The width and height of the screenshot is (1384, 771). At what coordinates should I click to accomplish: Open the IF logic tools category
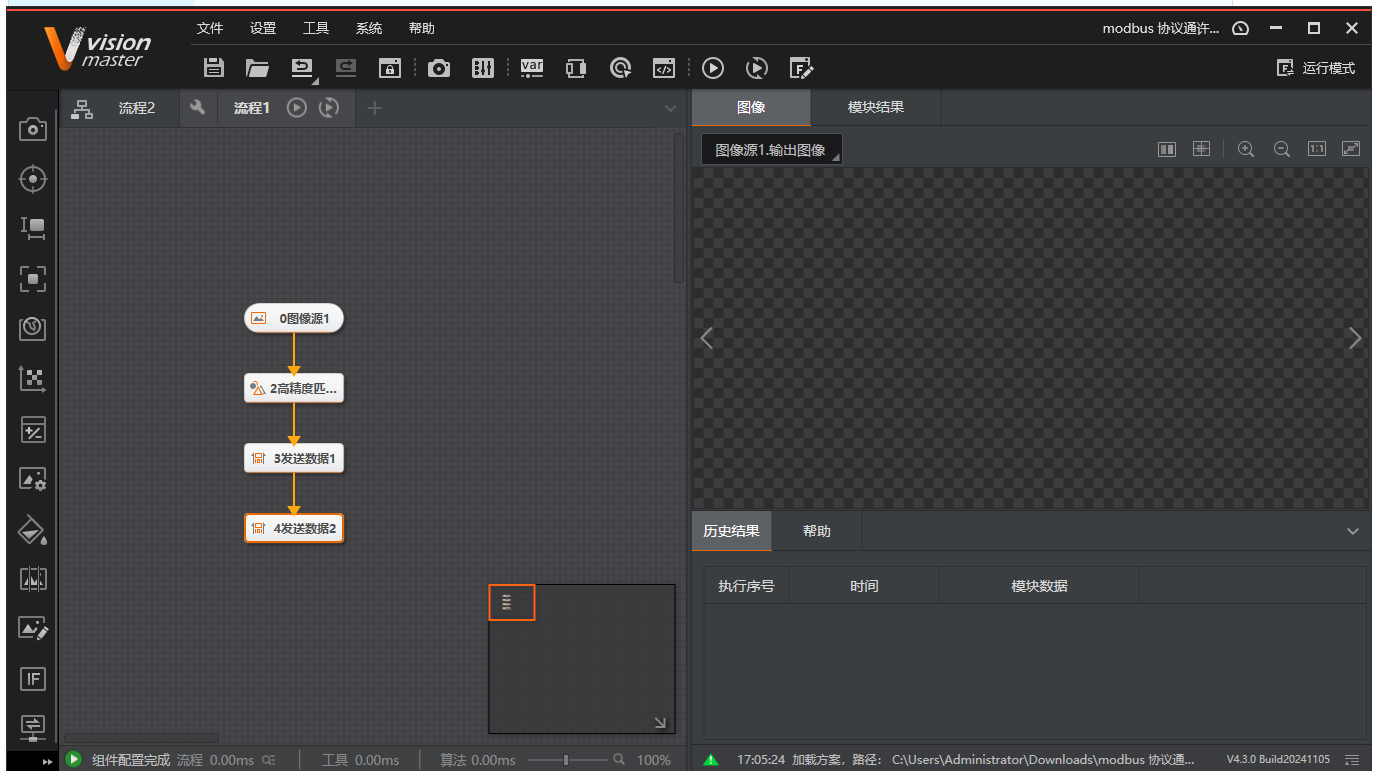33,679
